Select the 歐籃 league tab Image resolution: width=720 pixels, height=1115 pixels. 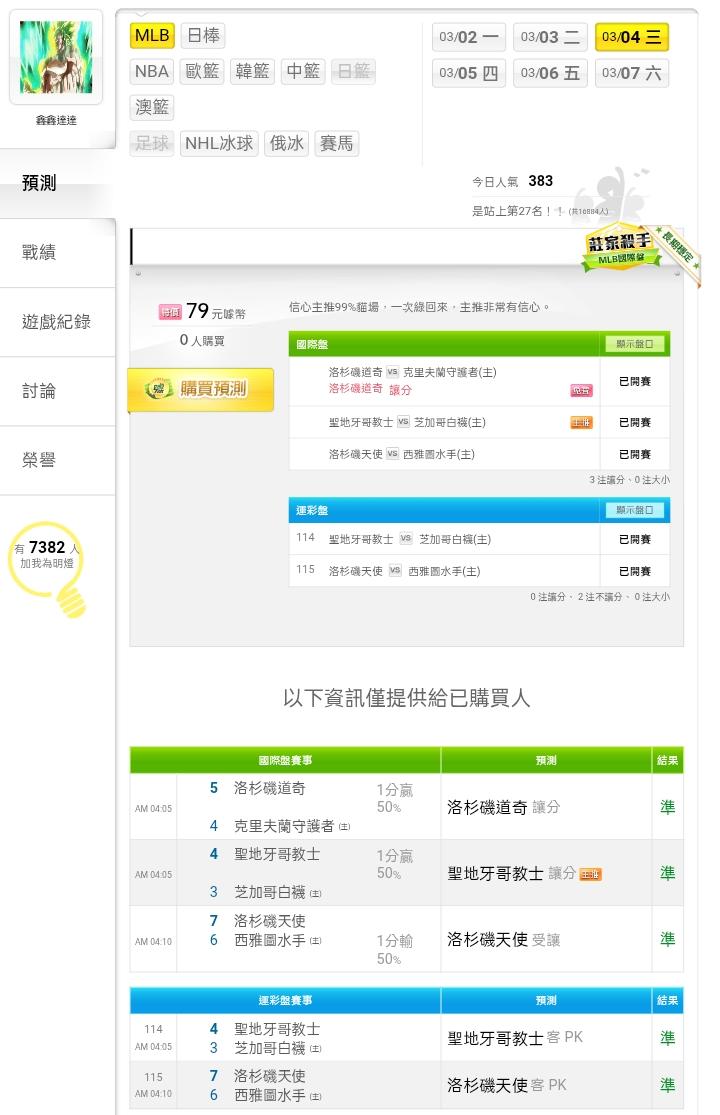coord(202,72)
